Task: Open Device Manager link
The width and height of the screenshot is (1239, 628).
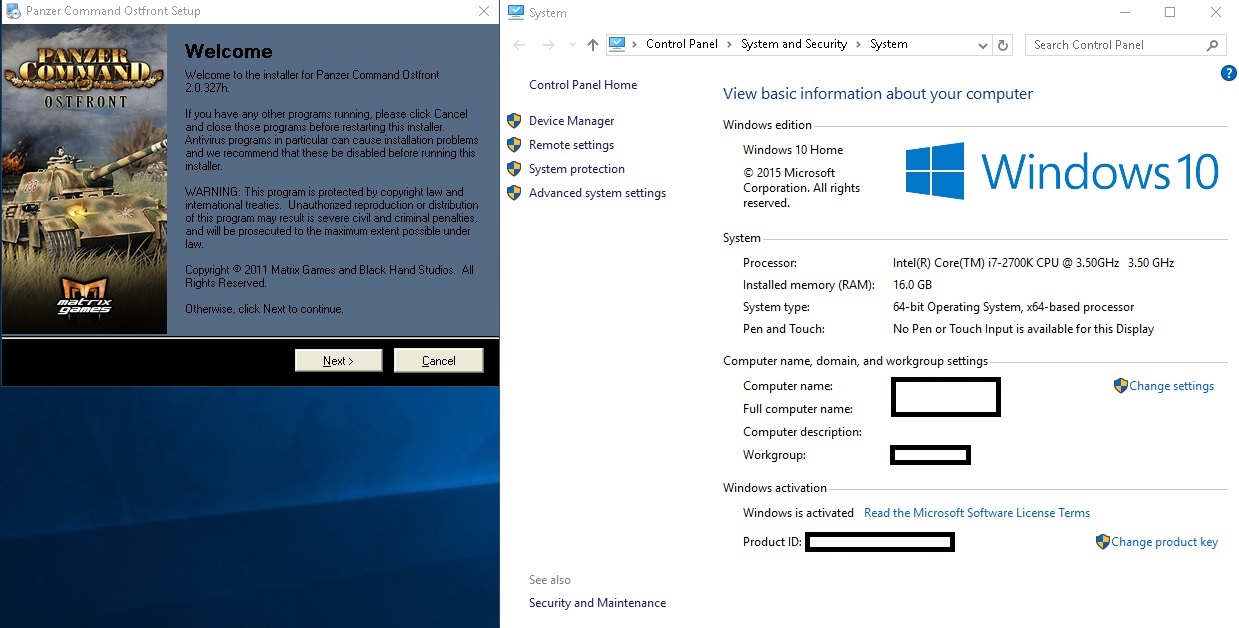Action: [572, 121]
